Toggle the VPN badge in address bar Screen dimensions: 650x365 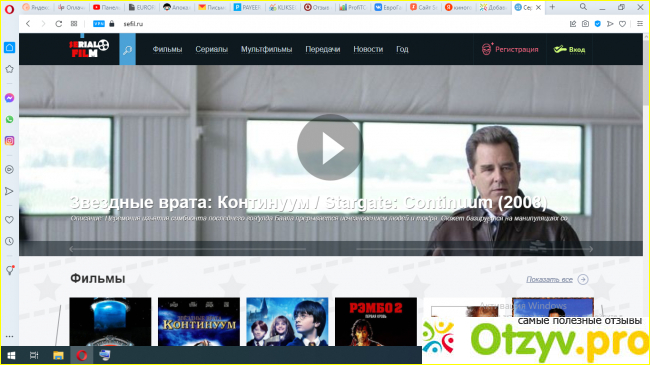point(99,24)
